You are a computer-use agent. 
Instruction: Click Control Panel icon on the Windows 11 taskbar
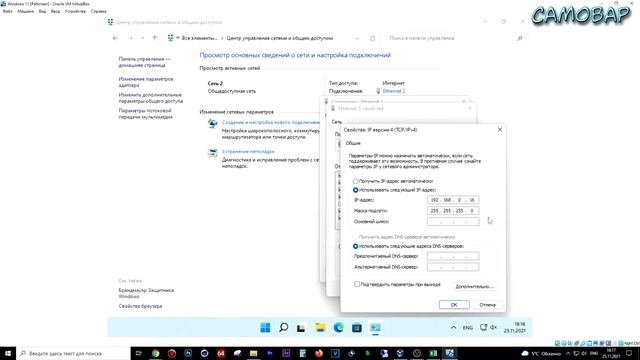(375, 328)
